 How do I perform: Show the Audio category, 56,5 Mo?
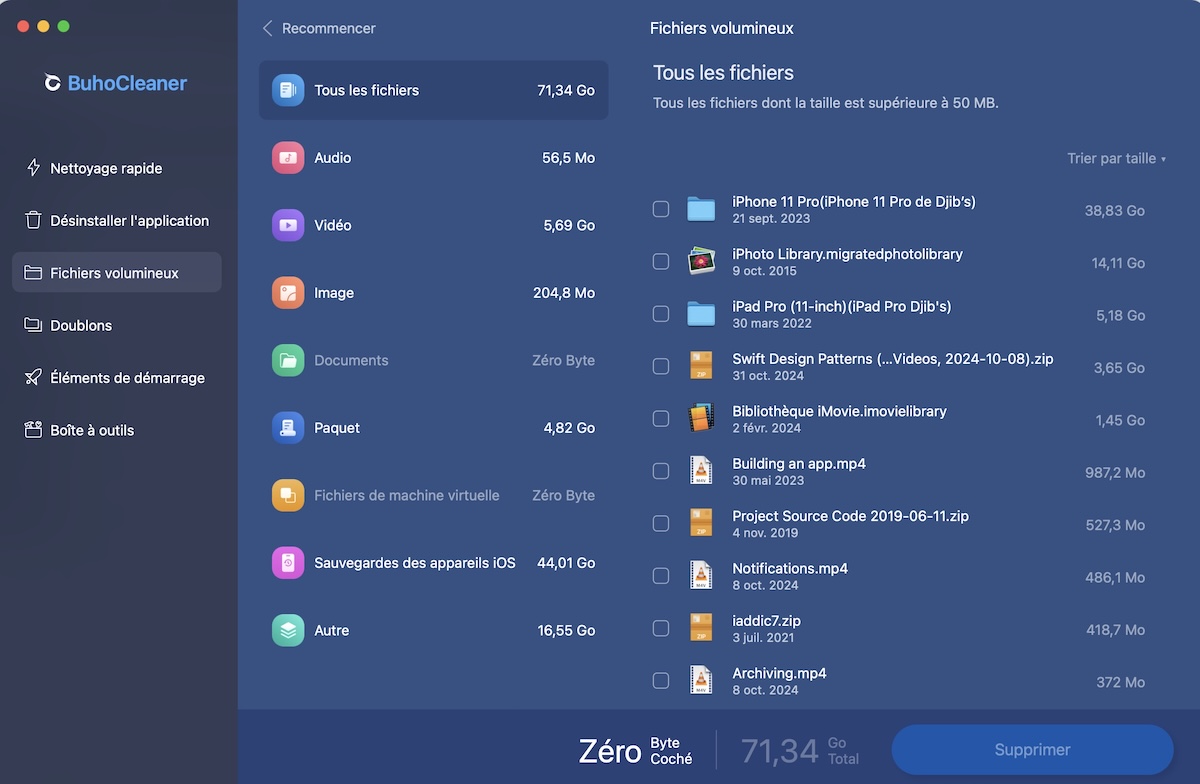click(x=434, y=158)
